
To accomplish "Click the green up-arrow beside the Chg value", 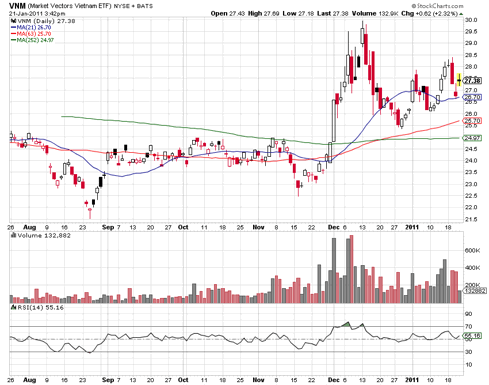I will (461, 14).
